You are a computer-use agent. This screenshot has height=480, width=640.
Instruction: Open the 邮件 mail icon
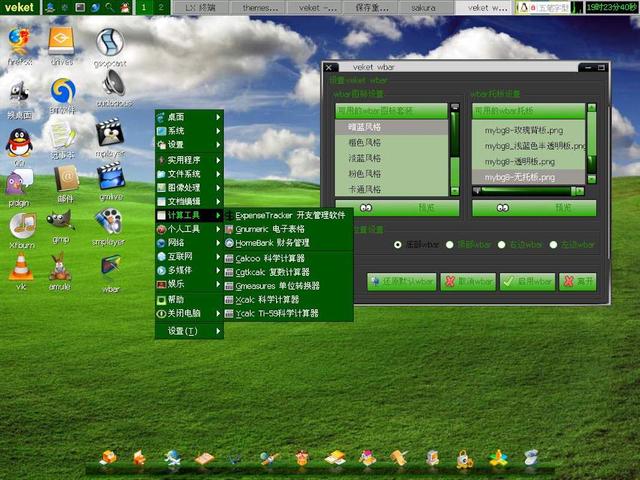point(66,178)
